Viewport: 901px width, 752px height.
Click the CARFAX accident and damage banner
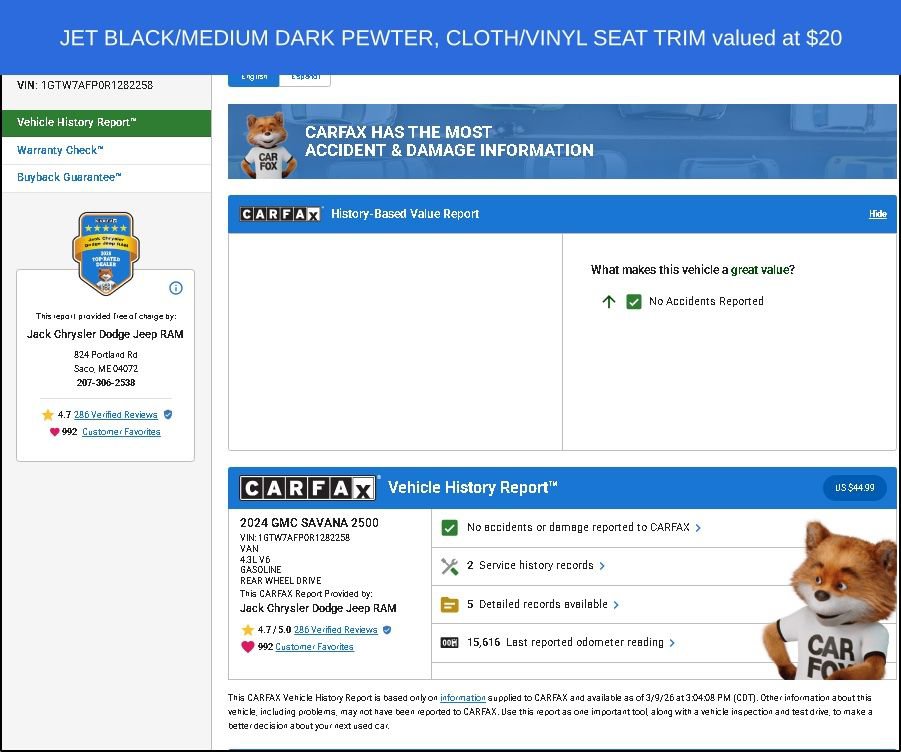561,142
